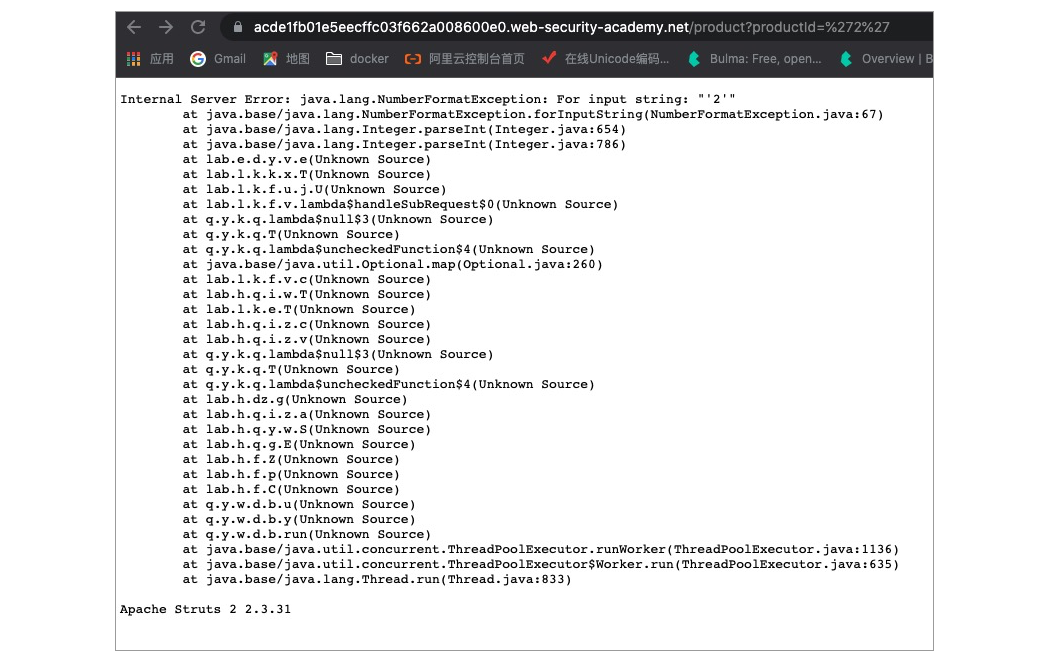Click the Internal Server Error message line

pos(428,99)
